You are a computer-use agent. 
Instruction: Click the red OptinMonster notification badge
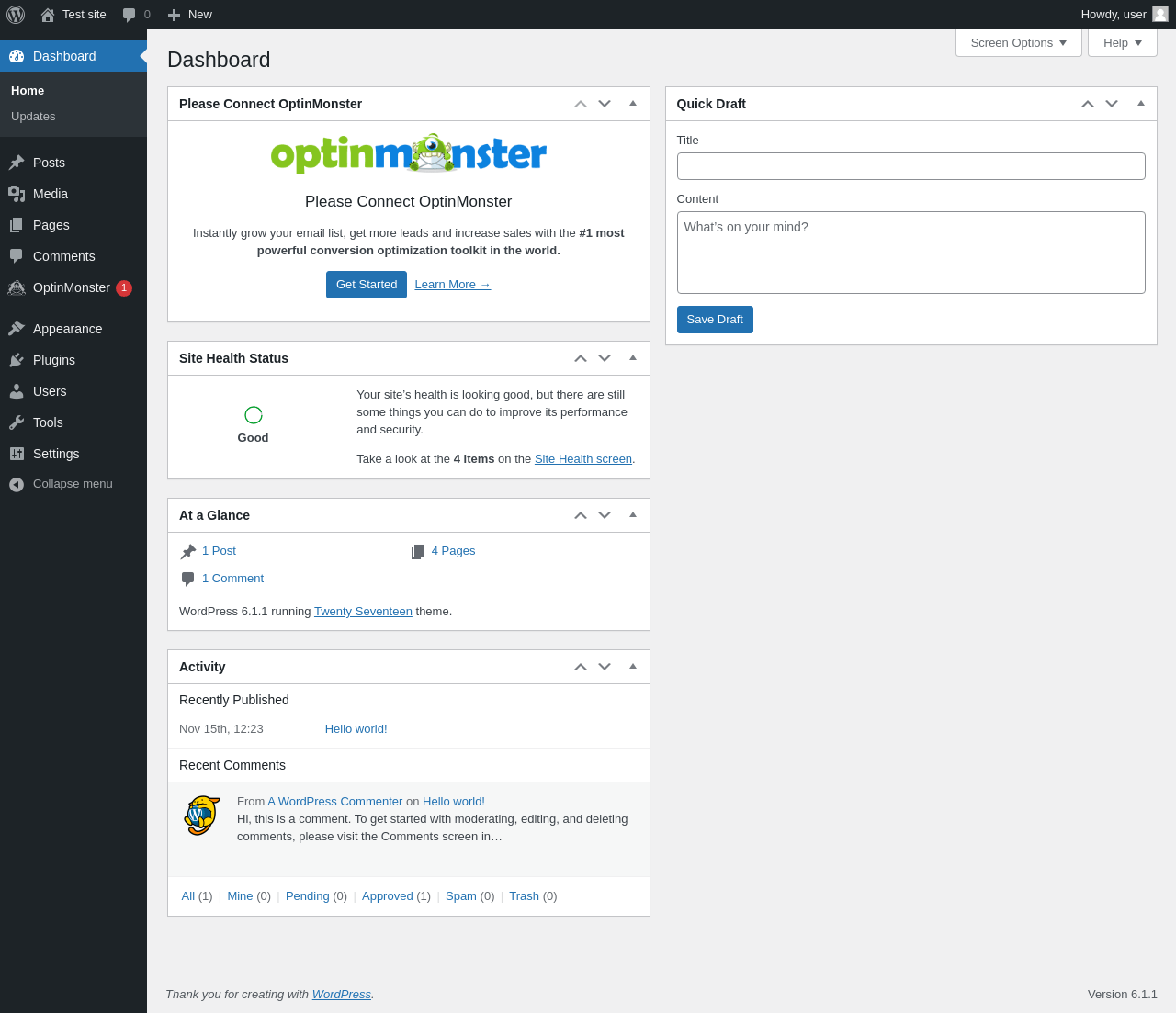pos(124,287)
